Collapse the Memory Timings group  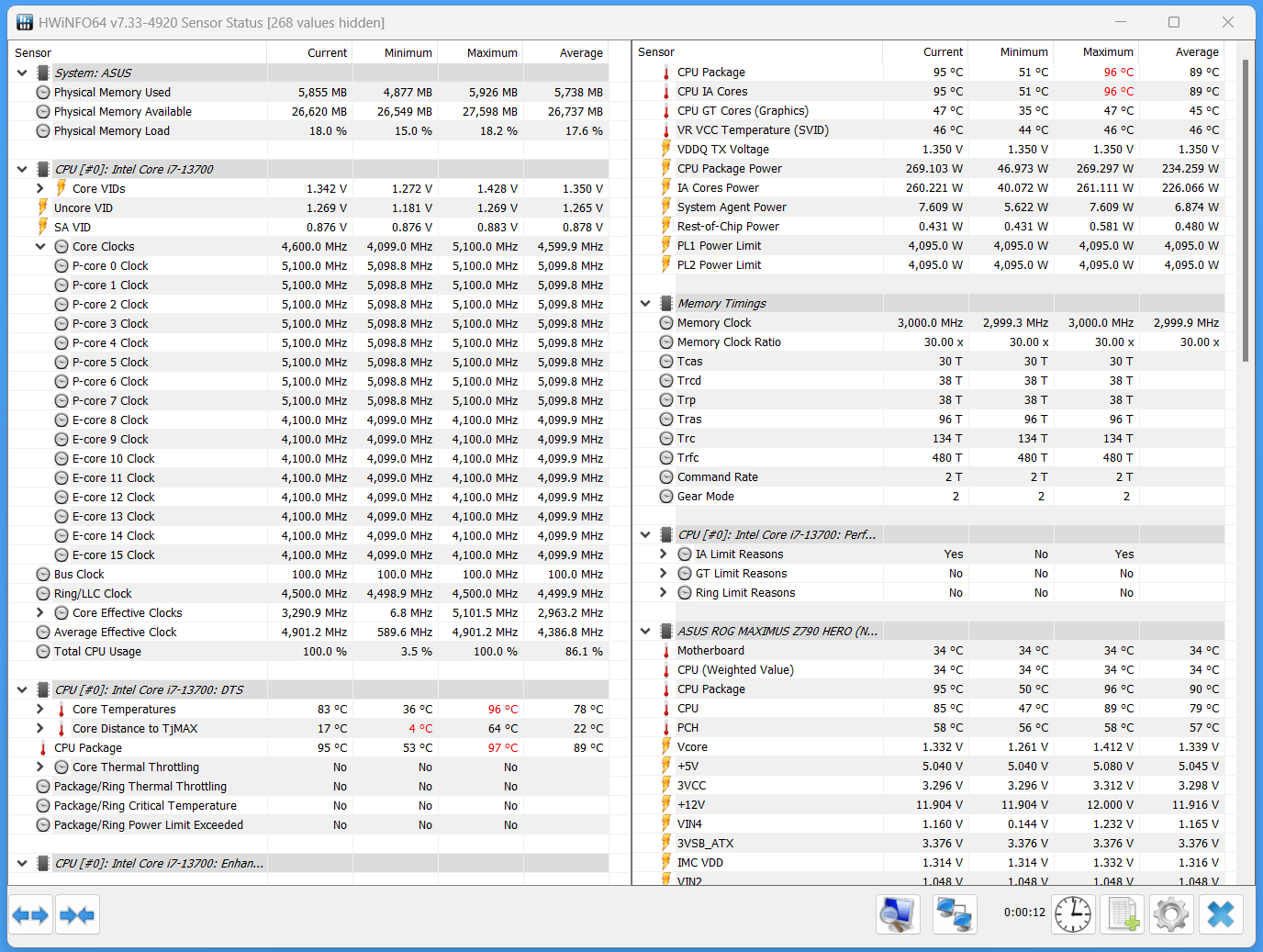tap(645, 303)
